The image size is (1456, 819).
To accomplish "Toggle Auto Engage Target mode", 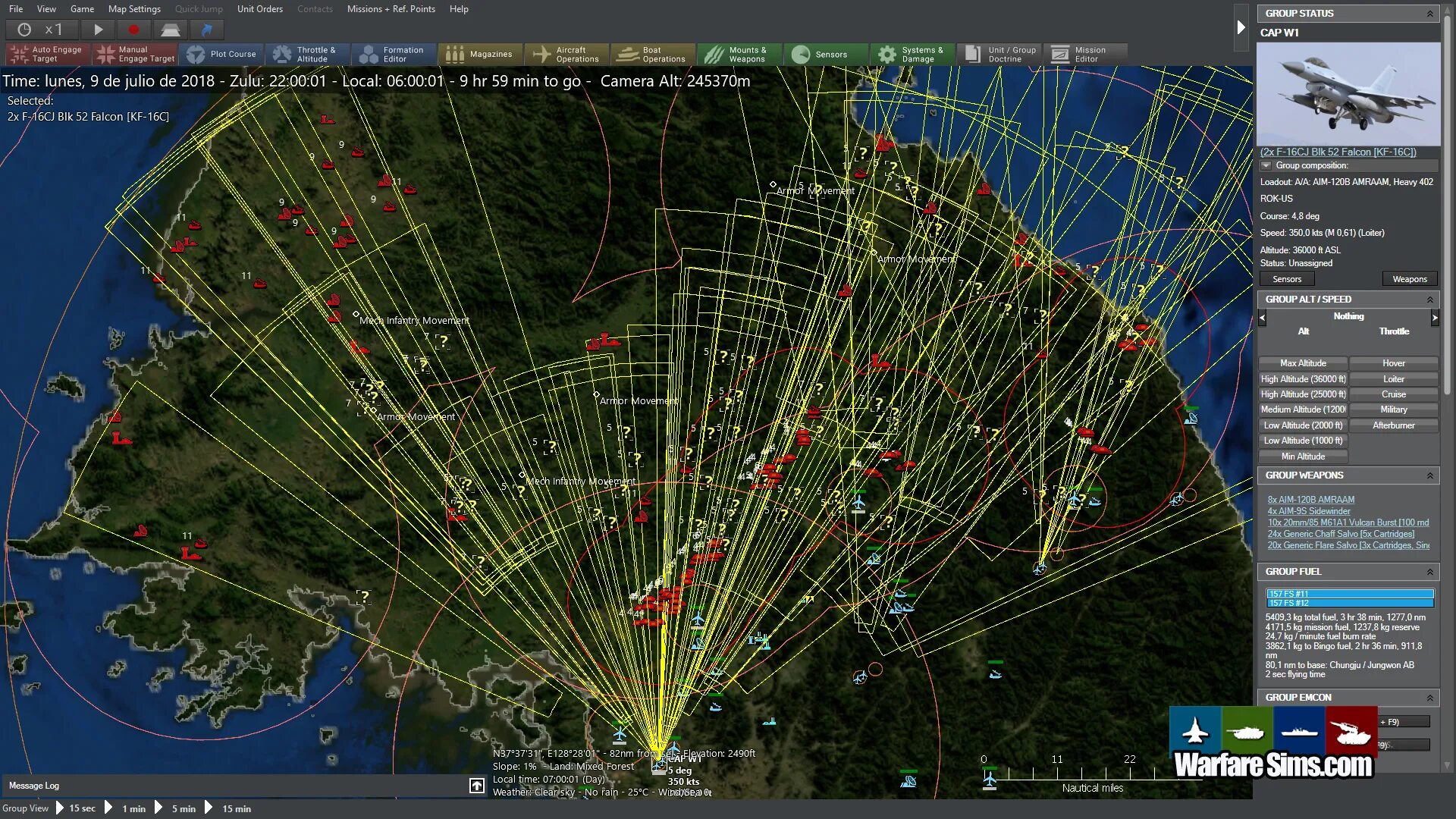I will point(47,54).
